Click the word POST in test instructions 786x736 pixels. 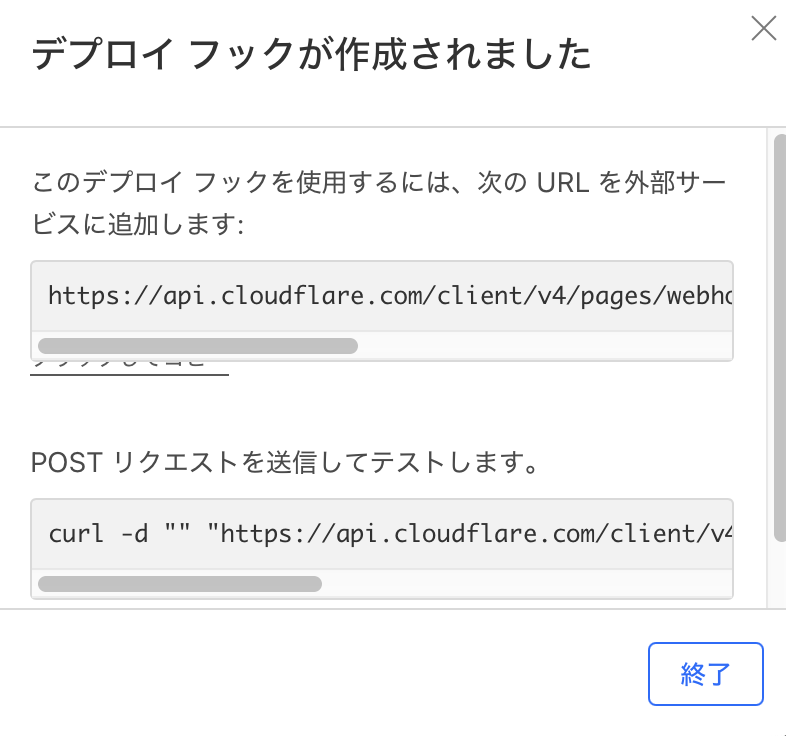point(68,463)
